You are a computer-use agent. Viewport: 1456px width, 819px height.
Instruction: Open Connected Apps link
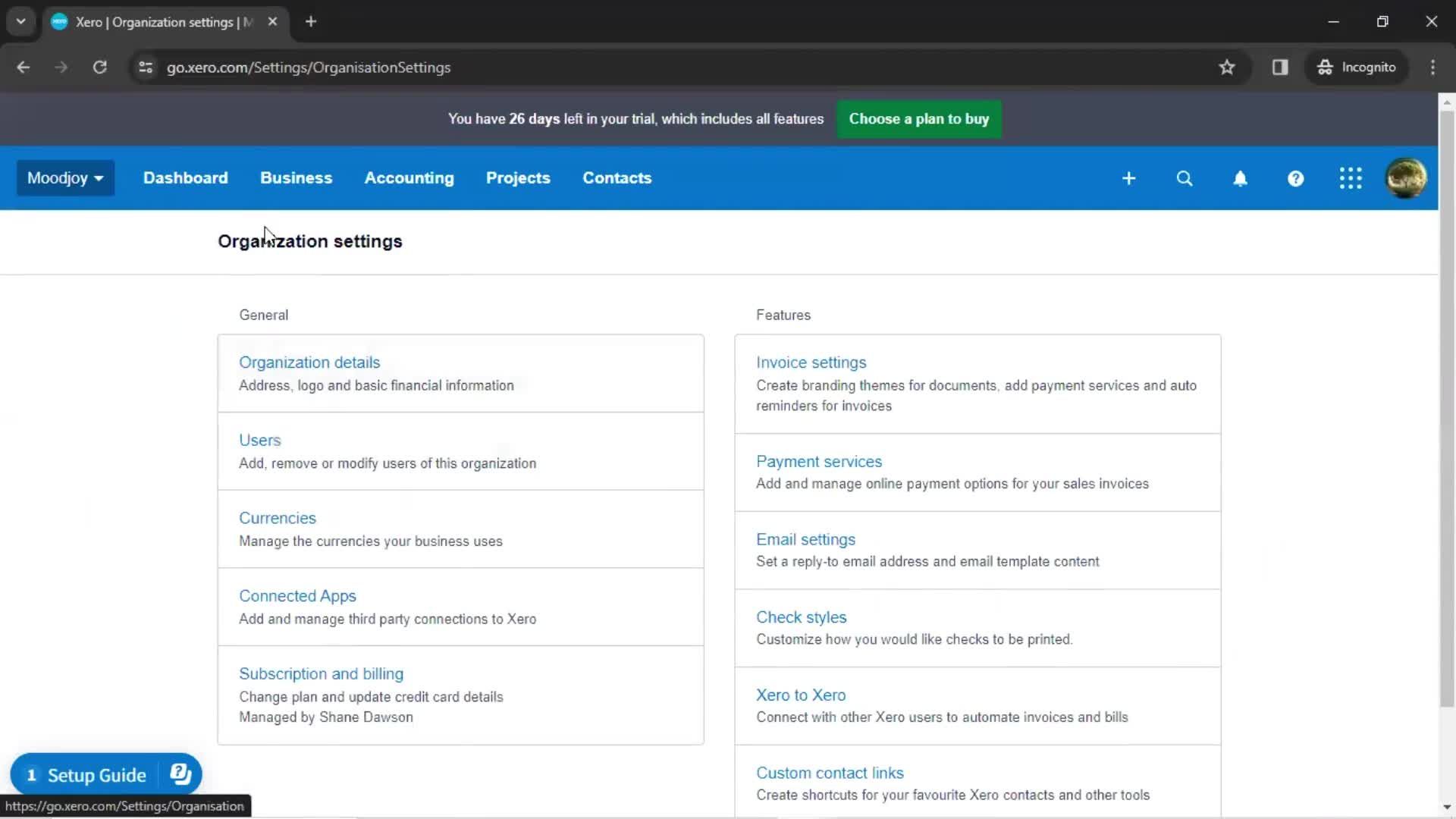point(297,596)
